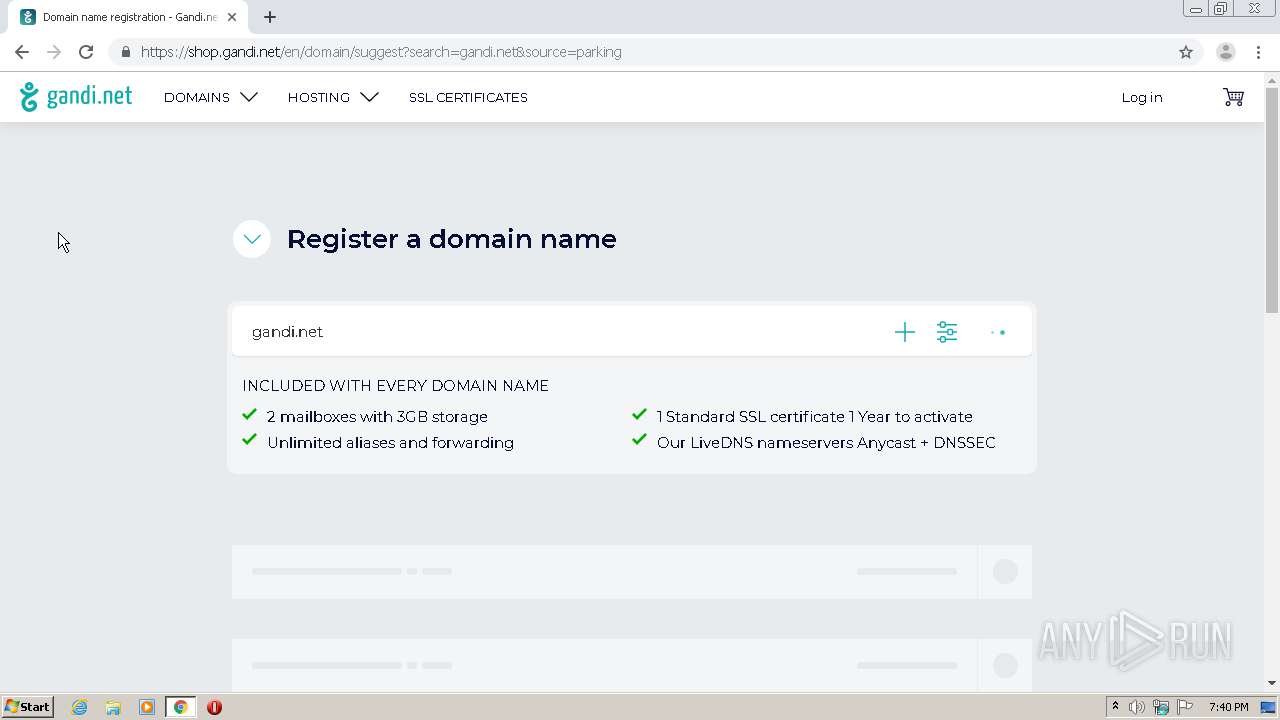Go to the gandi.net logo homepage
The height and width of the screenshot is (720, 1280).
tap(76, 96)
